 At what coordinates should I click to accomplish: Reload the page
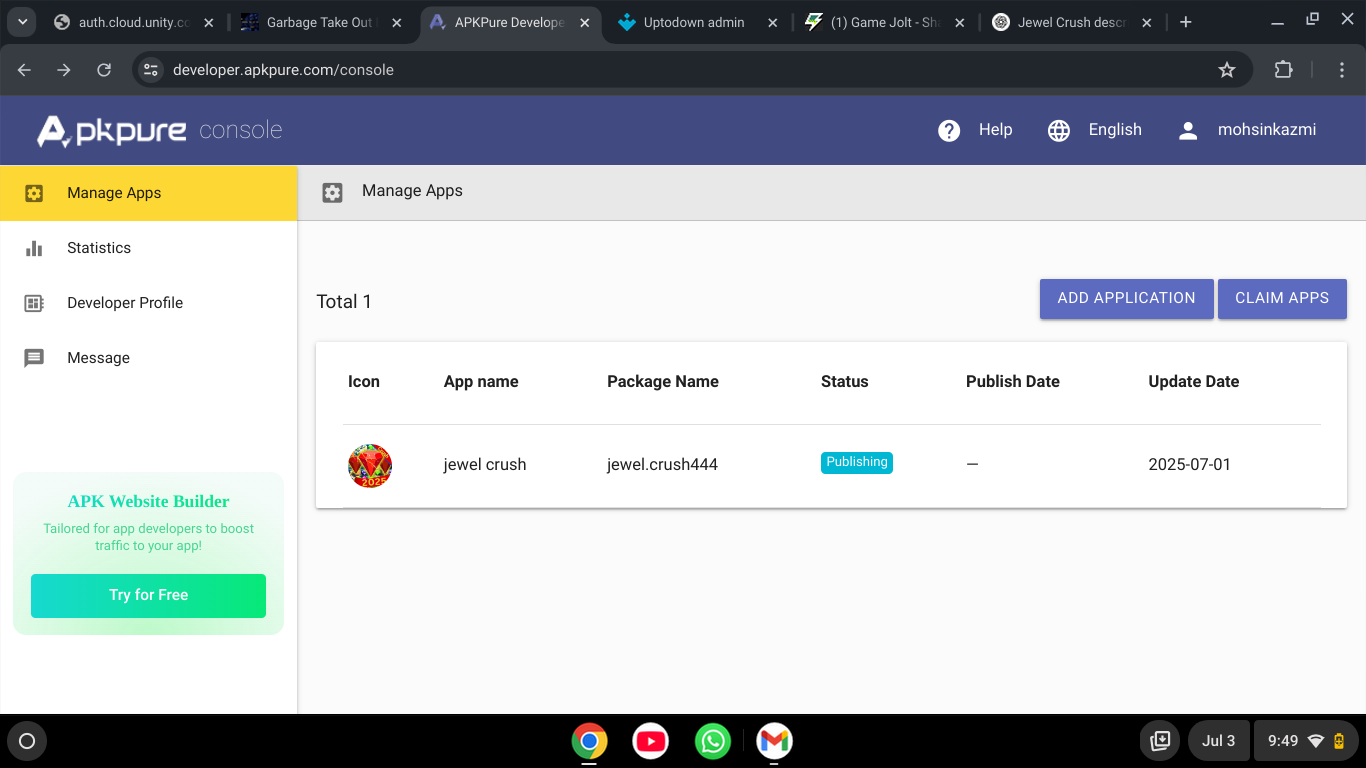104,70
